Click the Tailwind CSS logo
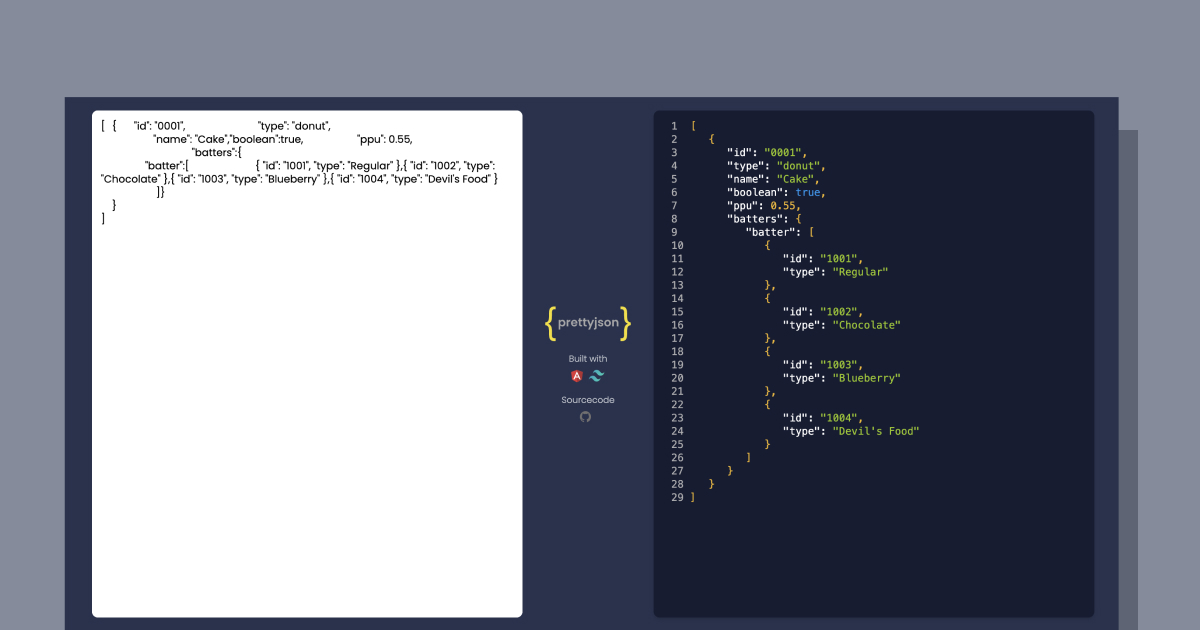The width and height of the screenshot is (1200, 630). (596, 377)
